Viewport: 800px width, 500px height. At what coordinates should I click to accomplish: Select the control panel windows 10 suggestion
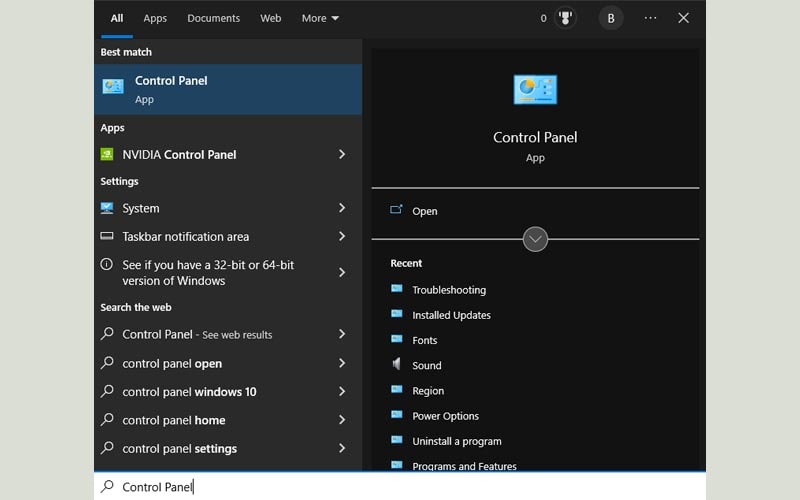(x=228, y=391)
